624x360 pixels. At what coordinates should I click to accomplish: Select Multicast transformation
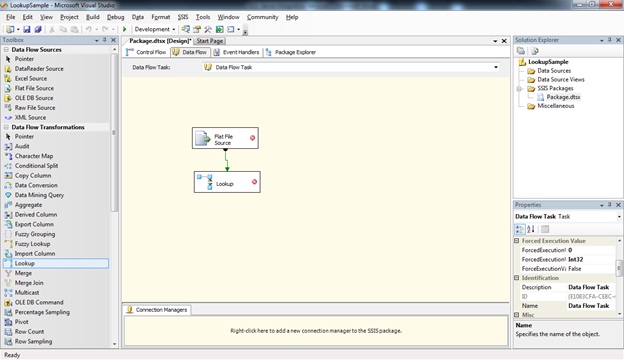27,292
